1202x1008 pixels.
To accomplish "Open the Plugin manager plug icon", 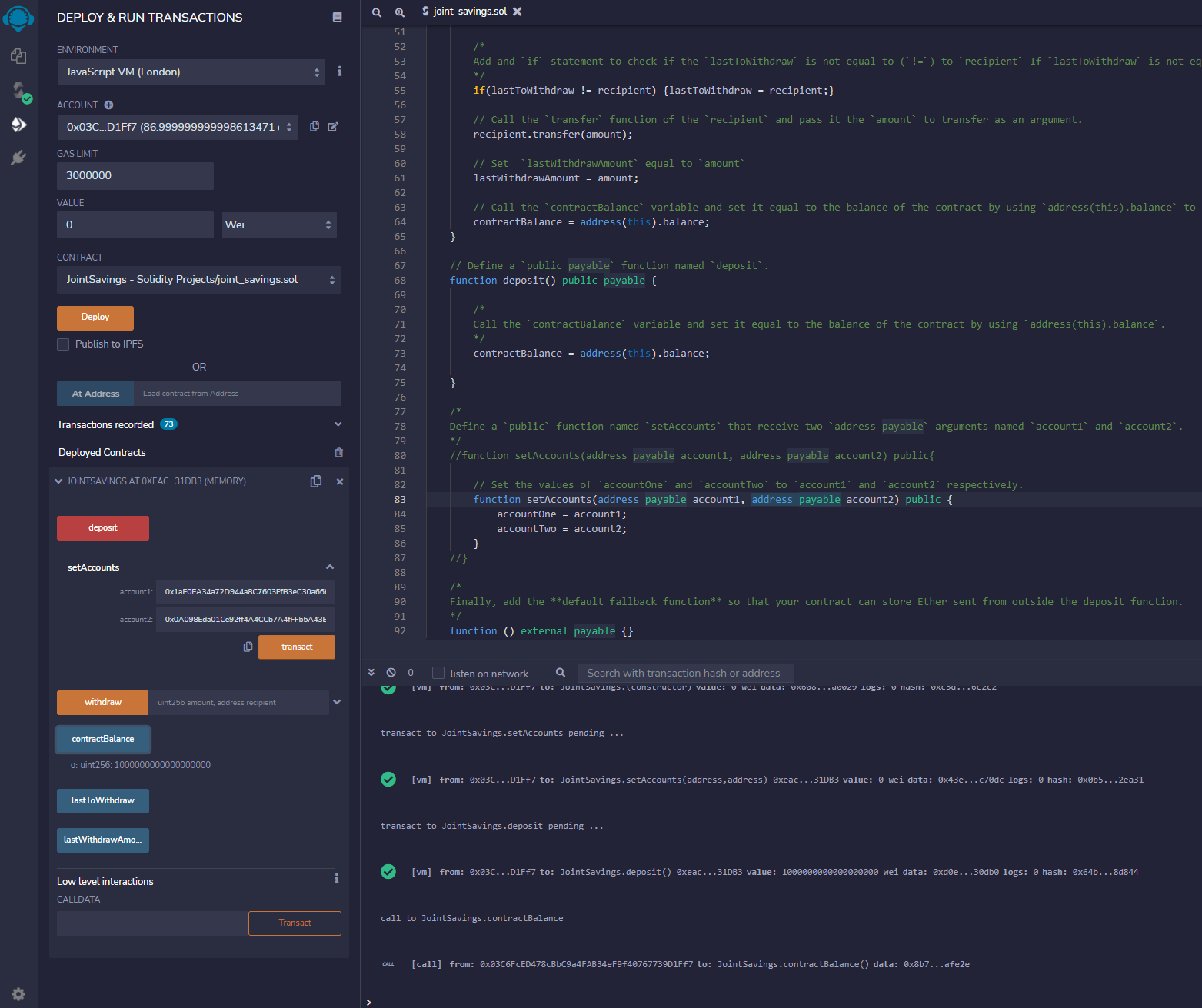I will coord(18,158).
